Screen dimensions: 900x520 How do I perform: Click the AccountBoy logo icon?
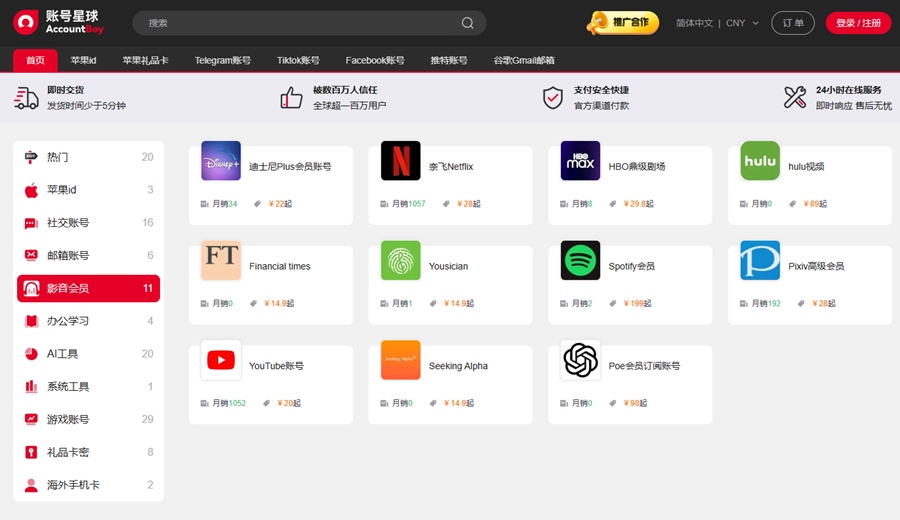25,22
